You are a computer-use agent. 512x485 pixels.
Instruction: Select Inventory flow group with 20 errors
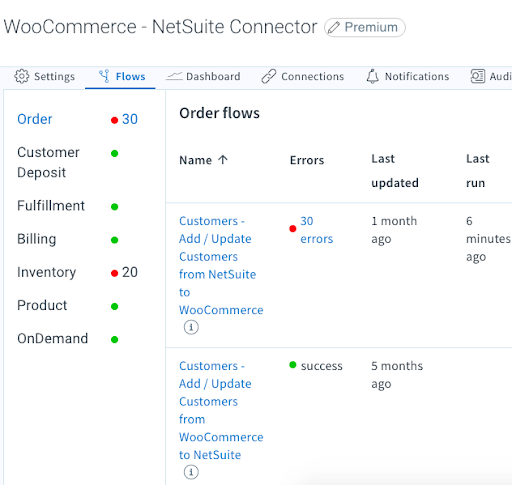coord(77,272)
